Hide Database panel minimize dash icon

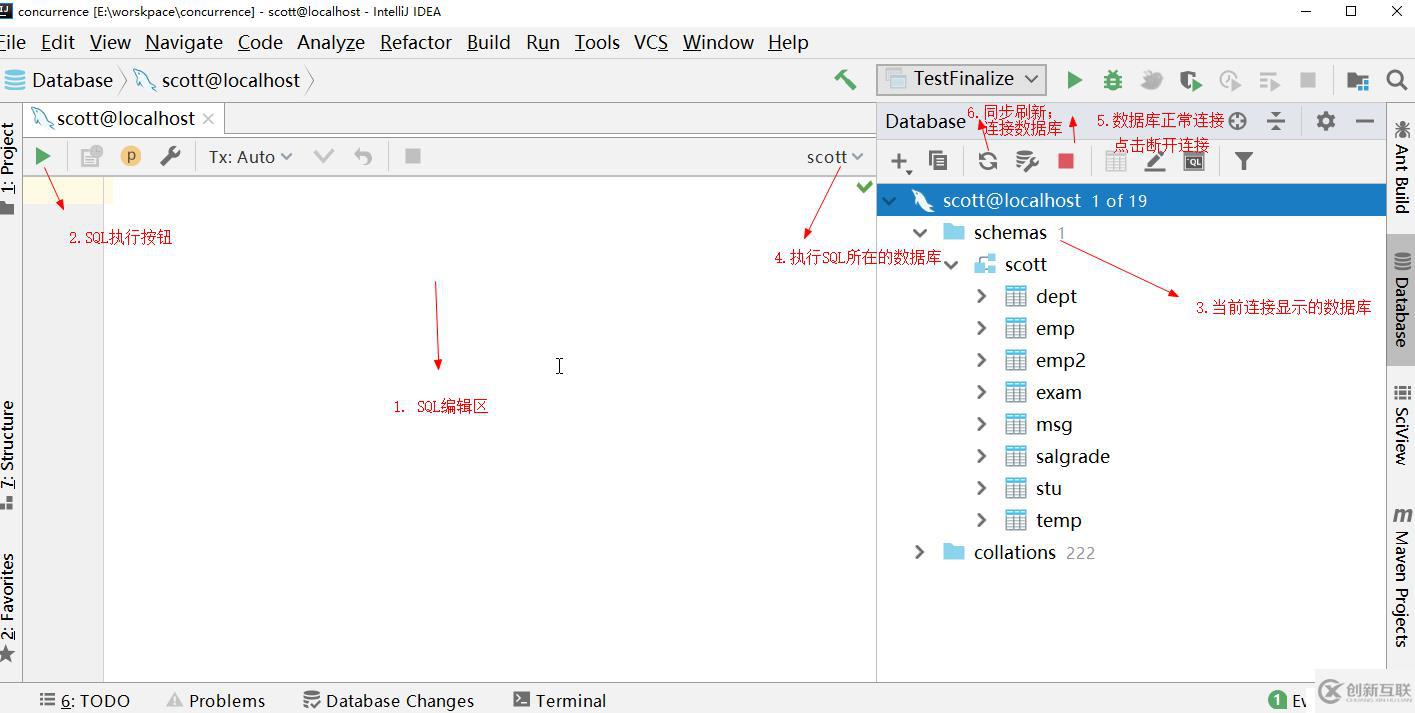tap(1365, 121)
